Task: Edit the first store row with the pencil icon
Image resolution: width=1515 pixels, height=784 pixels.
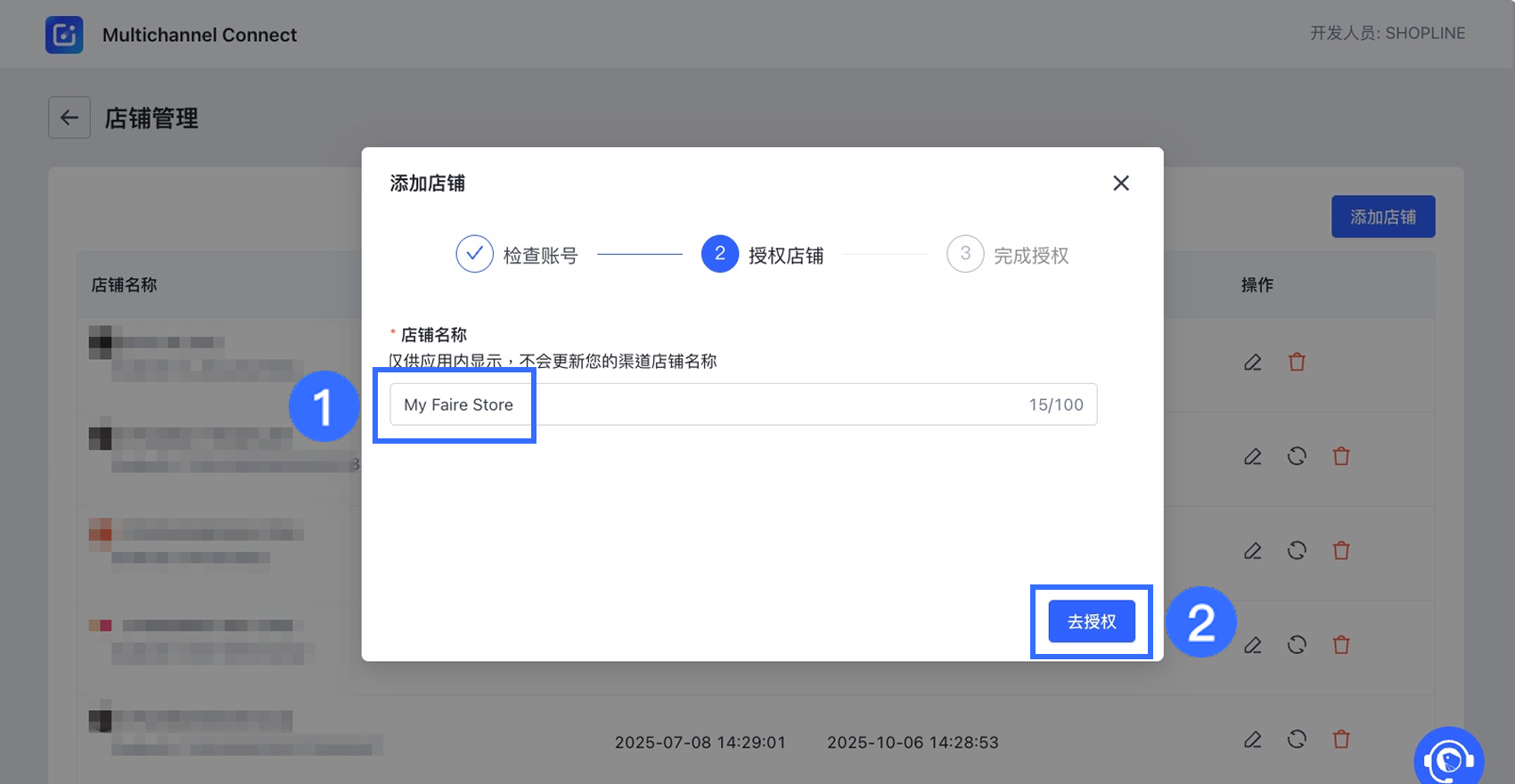Action: coord(1253,362)
